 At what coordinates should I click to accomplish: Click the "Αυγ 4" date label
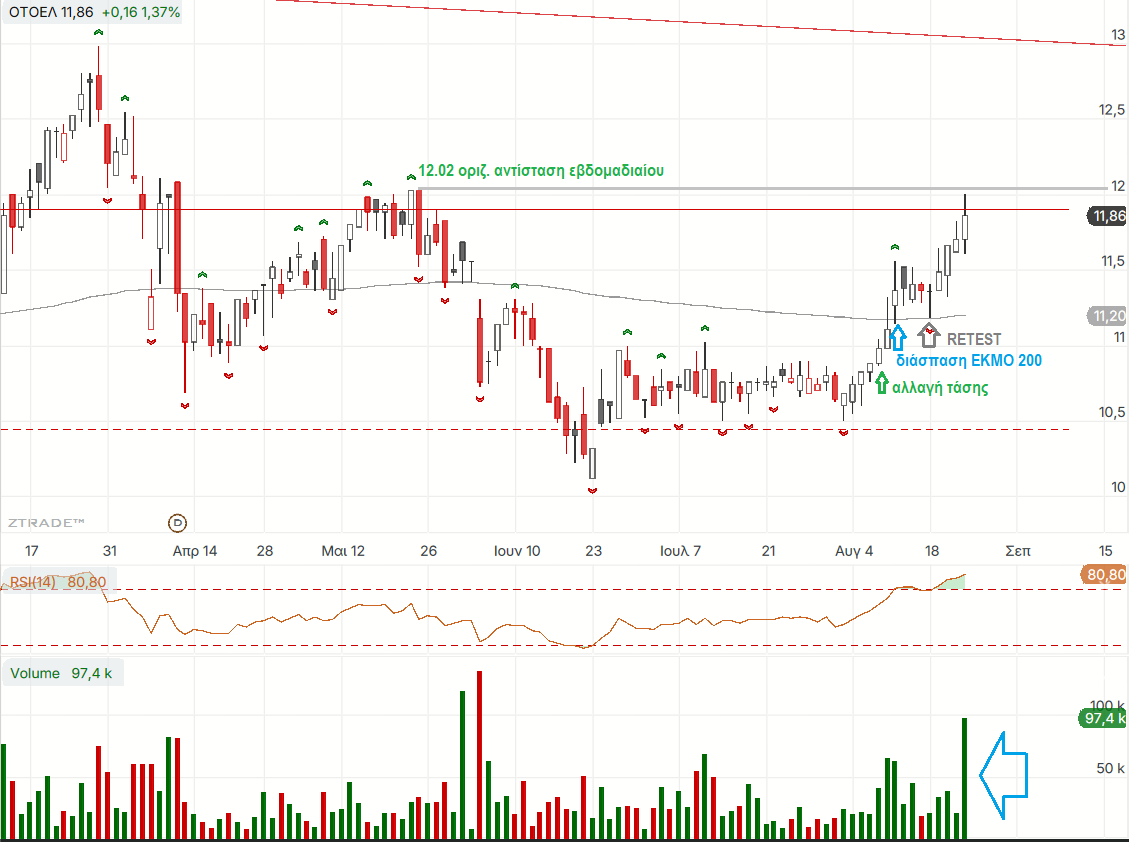click(x=854, y=551)
